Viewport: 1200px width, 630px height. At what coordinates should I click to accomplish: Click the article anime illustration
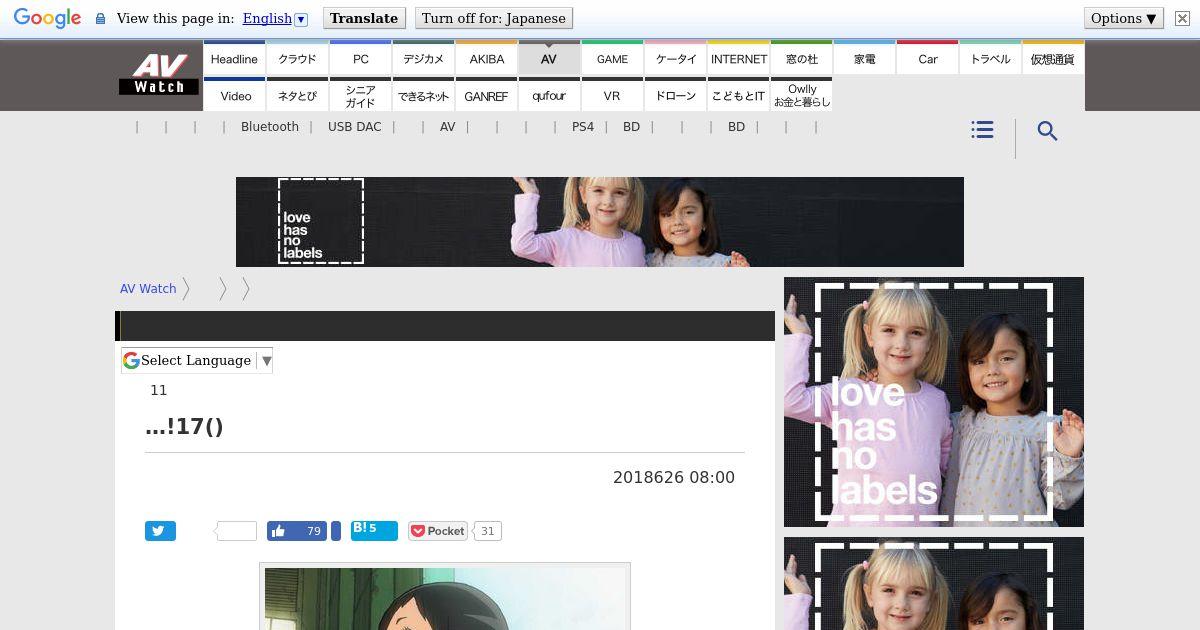click(x=445, y=597)
